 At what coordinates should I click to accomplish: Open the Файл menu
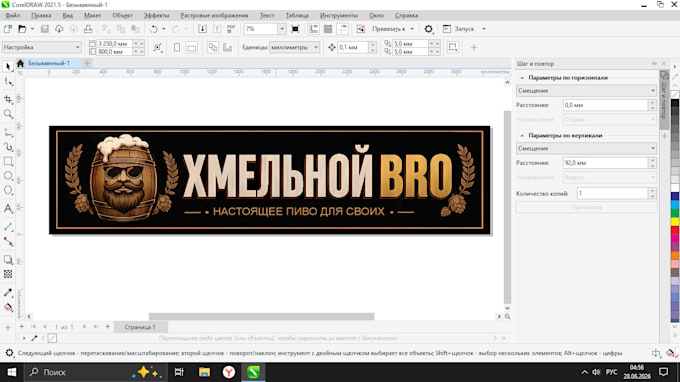13,15
